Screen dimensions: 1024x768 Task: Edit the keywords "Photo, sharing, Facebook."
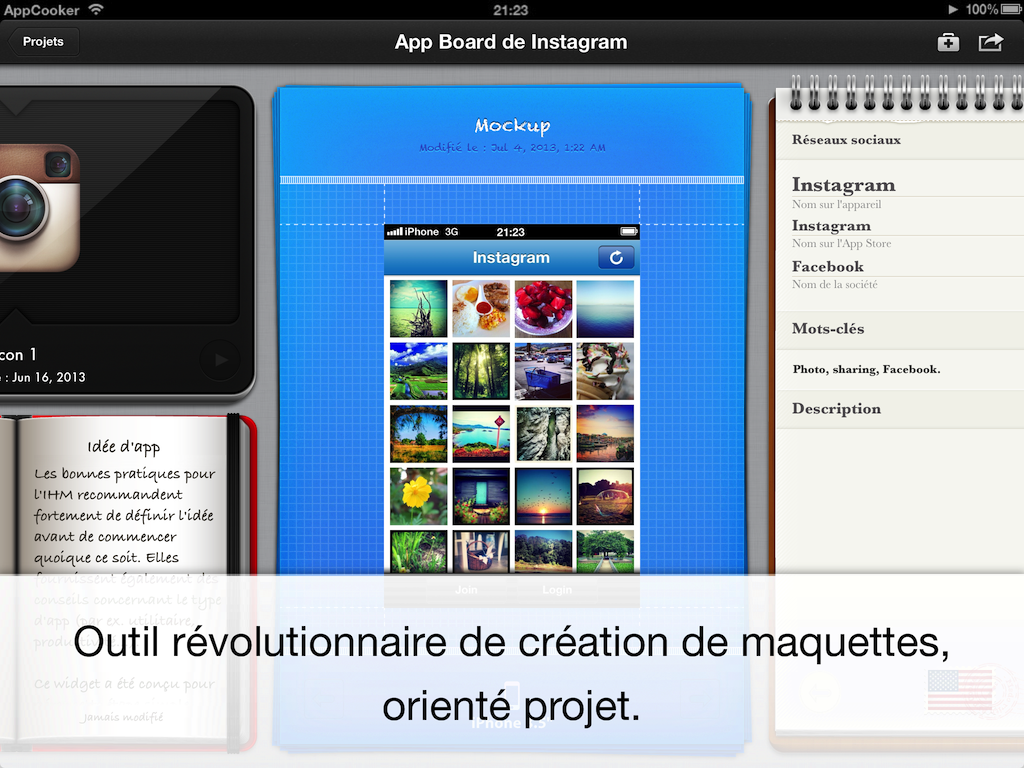click(867, 370)
